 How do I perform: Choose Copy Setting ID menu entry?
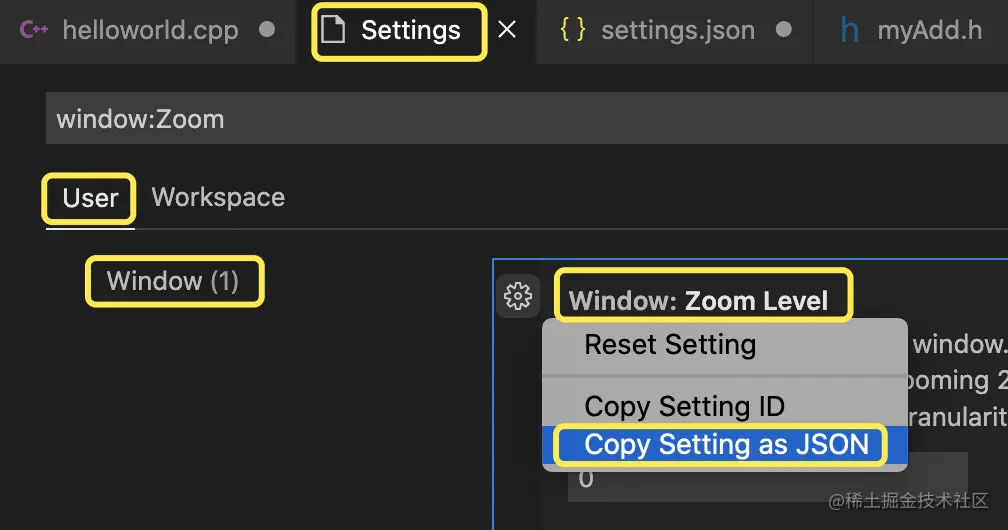684,407
